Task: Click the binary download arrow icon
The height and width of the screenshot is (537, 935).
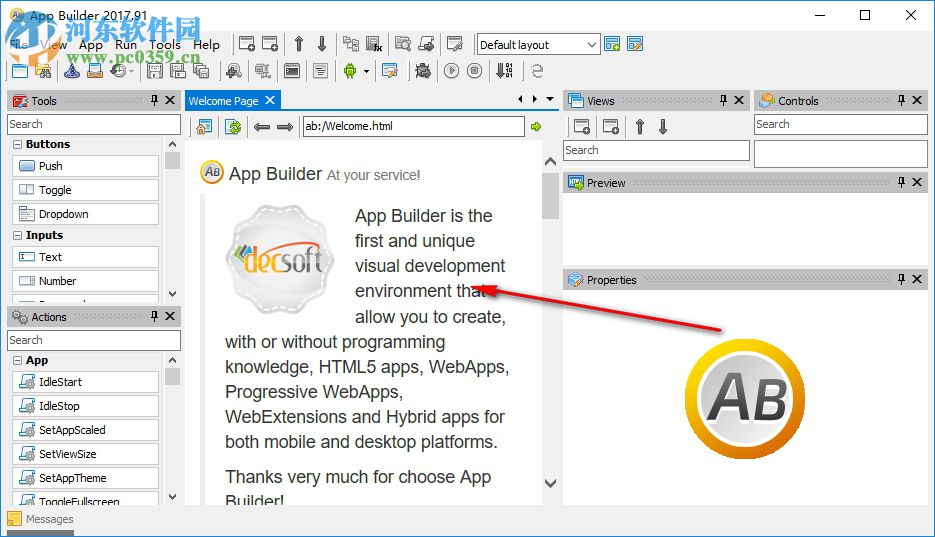Action: [x=504, y=71]
